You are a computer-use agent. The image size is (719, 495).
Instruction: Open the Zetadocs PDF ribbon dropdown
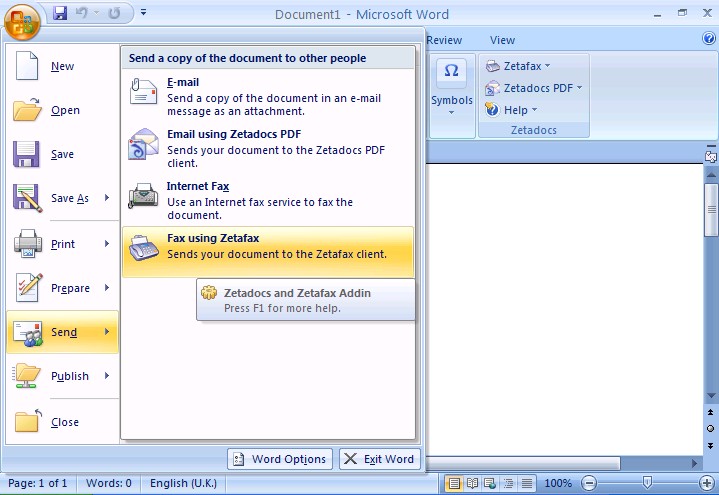pyautogui.click(x=534, y=88)
